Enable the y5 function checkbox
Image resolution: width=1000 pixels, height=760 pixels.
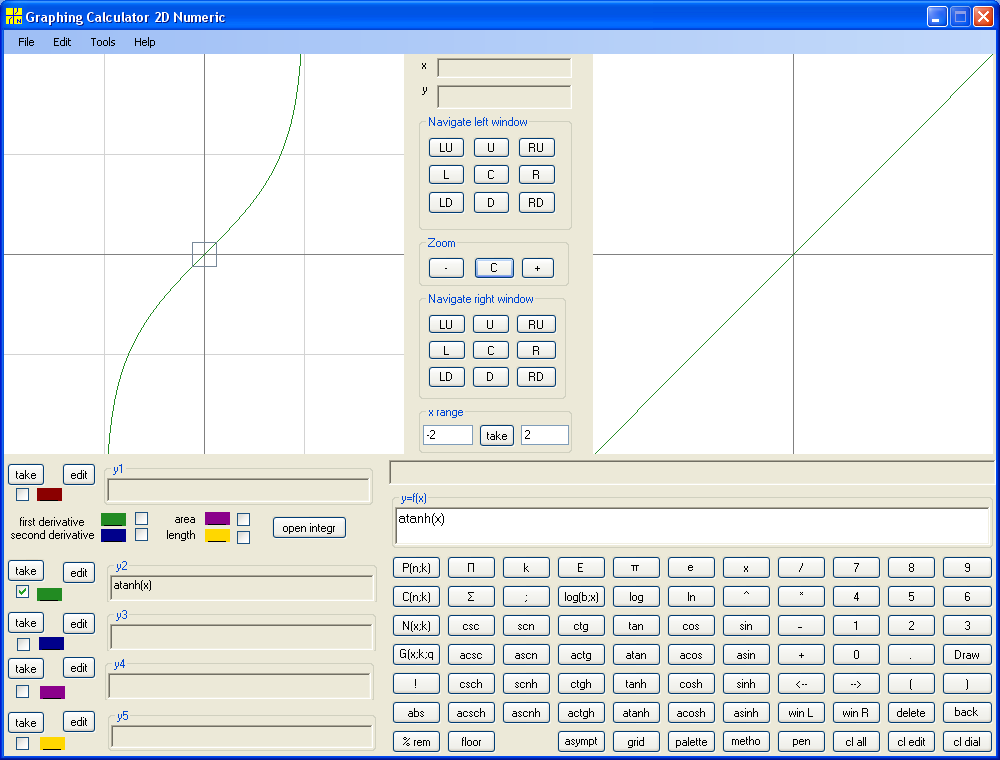(x=23, y=743)
